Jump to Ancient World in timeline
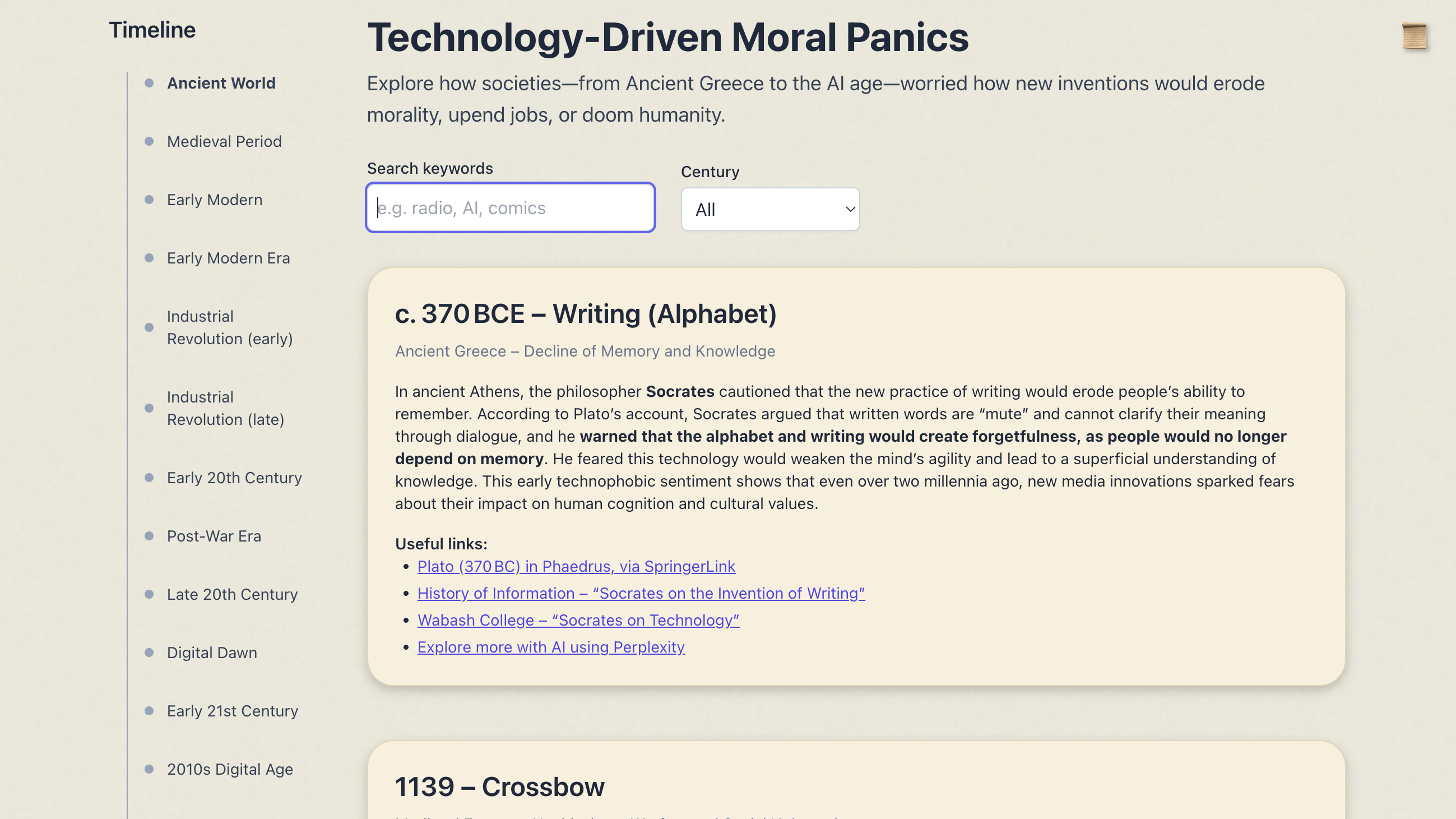The height and width of the screenshot is (819, 1456). pos(221,83)
